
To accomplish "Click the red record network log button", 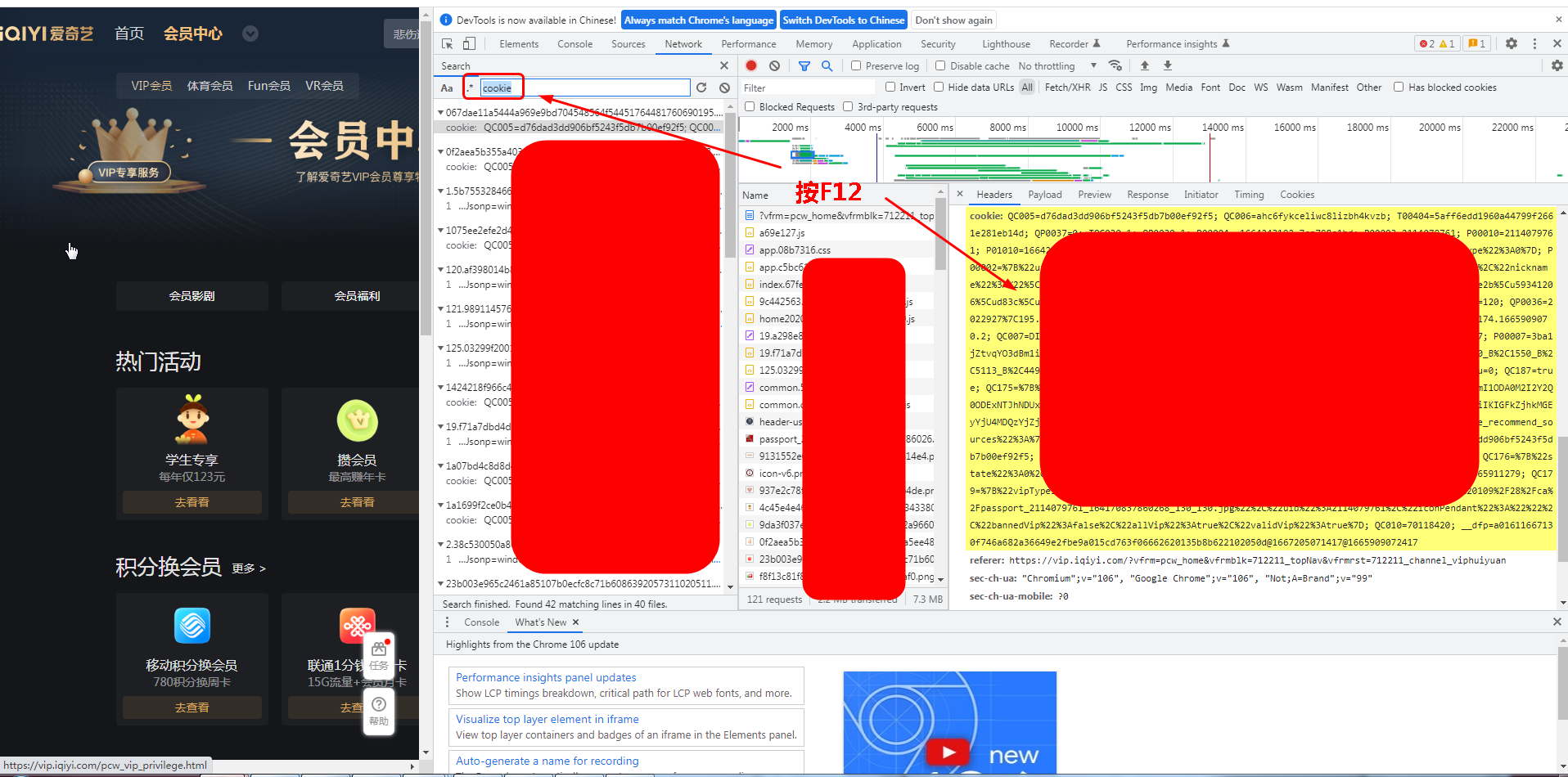I will coord(751,65).
